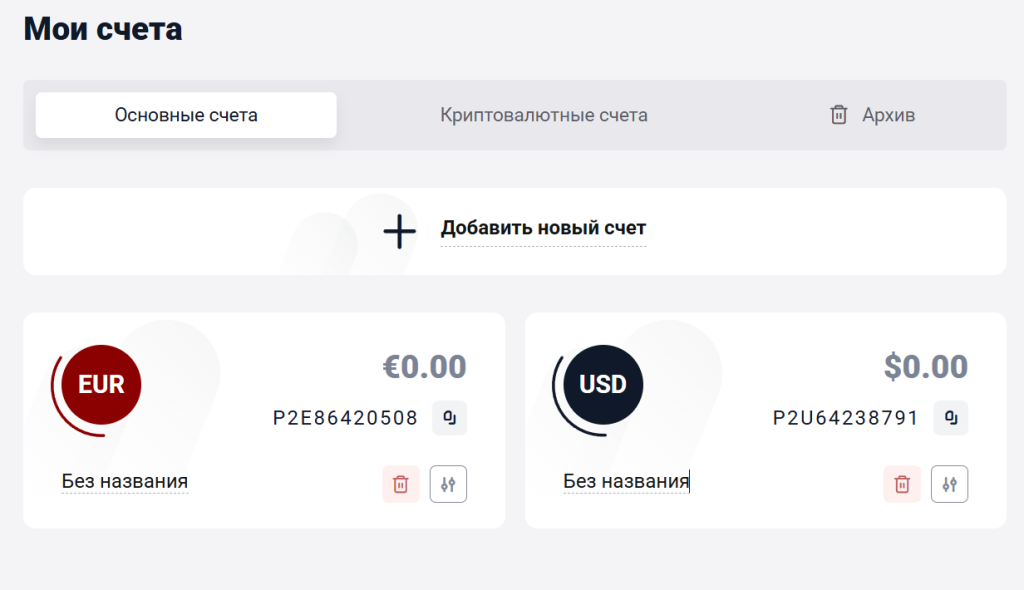1024x590 pixels.
Task: Open the Криптовалютные счета tab
Action: point(543,115)
